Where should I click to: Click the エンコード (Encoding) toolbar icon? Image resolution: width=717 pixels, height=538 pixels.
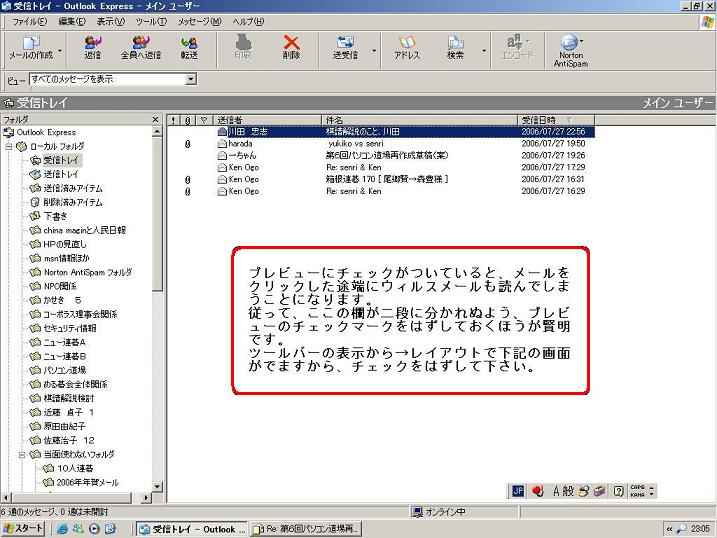coord(514,42)
